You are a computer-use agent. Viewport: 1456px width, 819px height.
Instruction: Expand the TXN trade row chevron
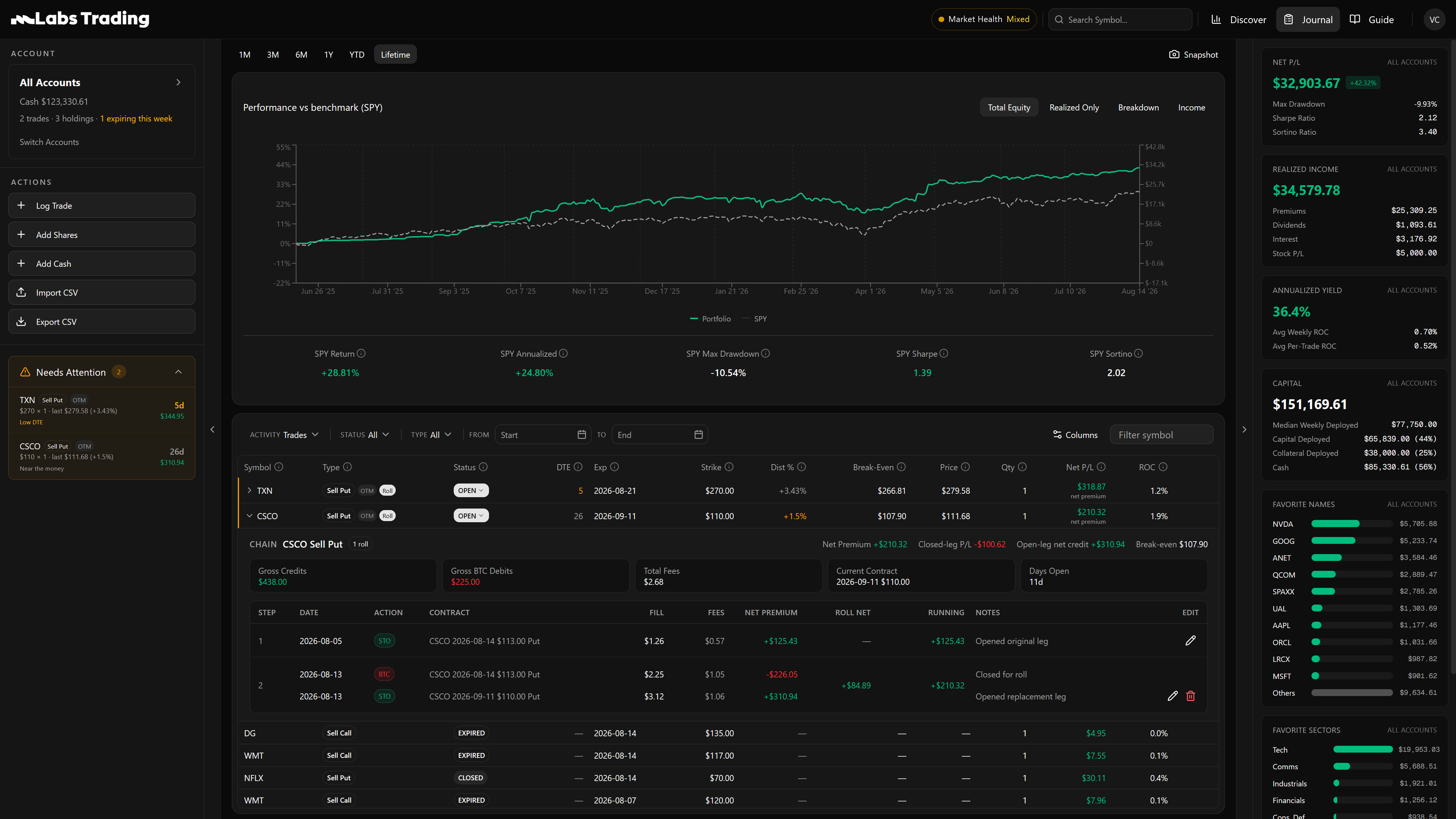249,490
